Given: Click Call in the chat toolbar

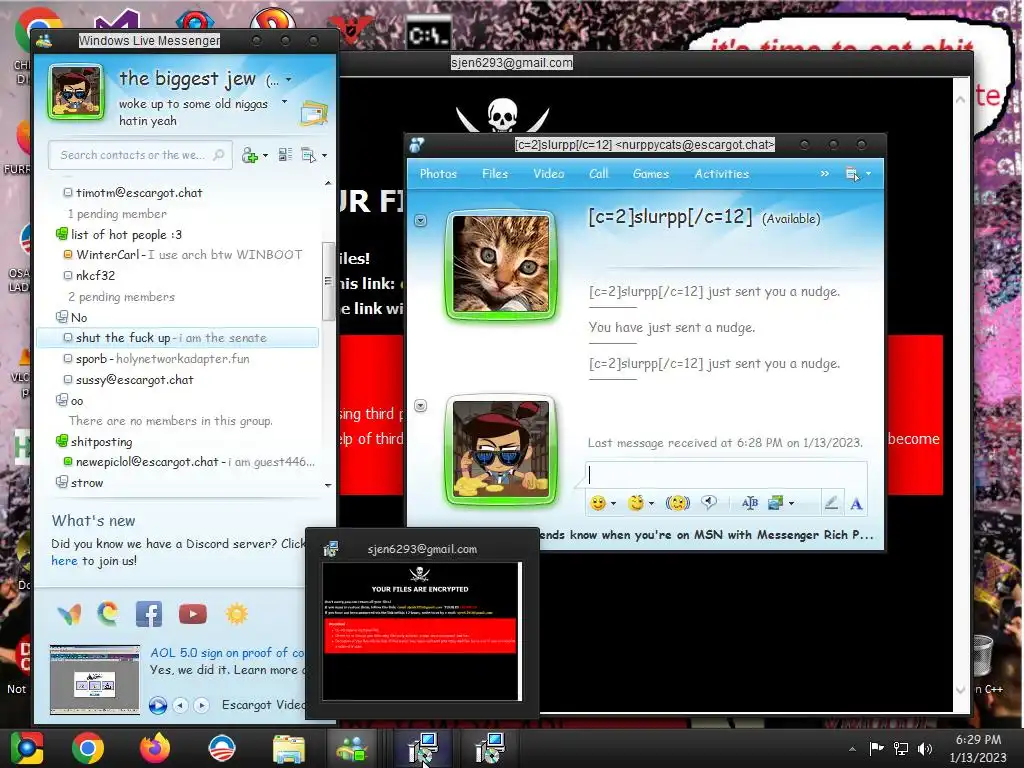Looking at the screenshot, I should 598,174.
